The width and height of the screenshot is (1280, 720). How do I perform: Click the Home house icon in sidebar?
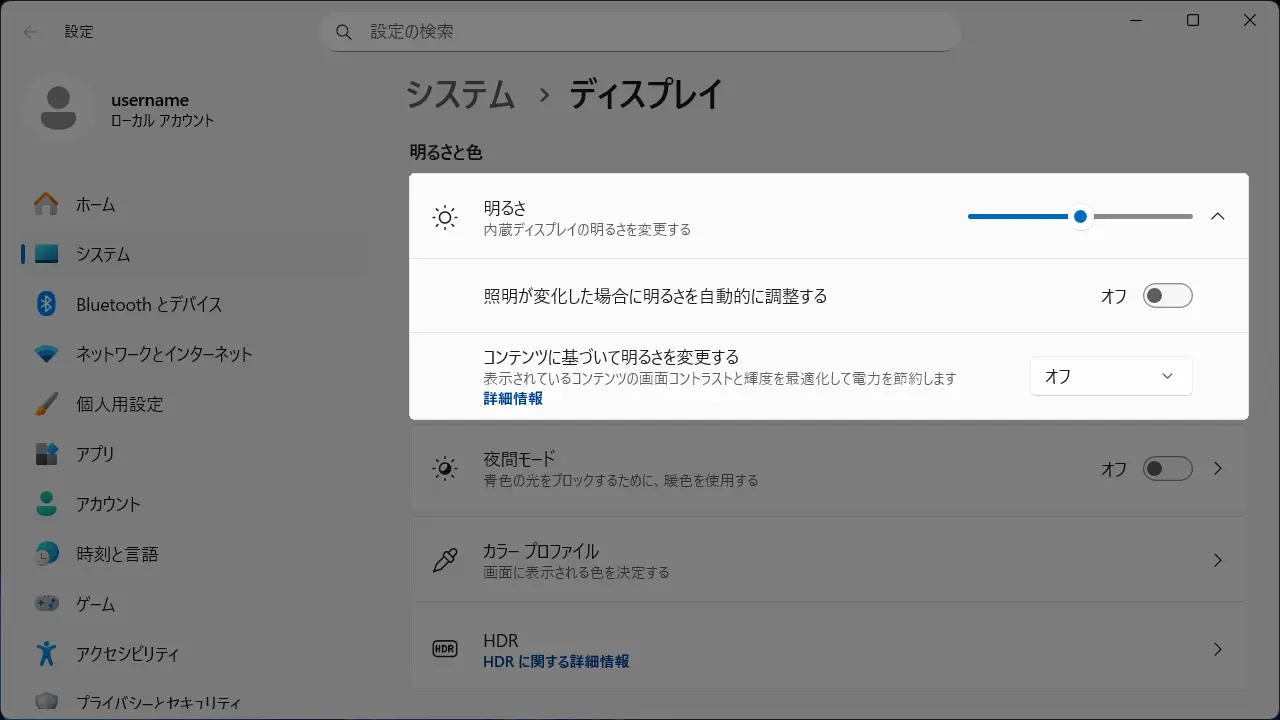[46, 204]
